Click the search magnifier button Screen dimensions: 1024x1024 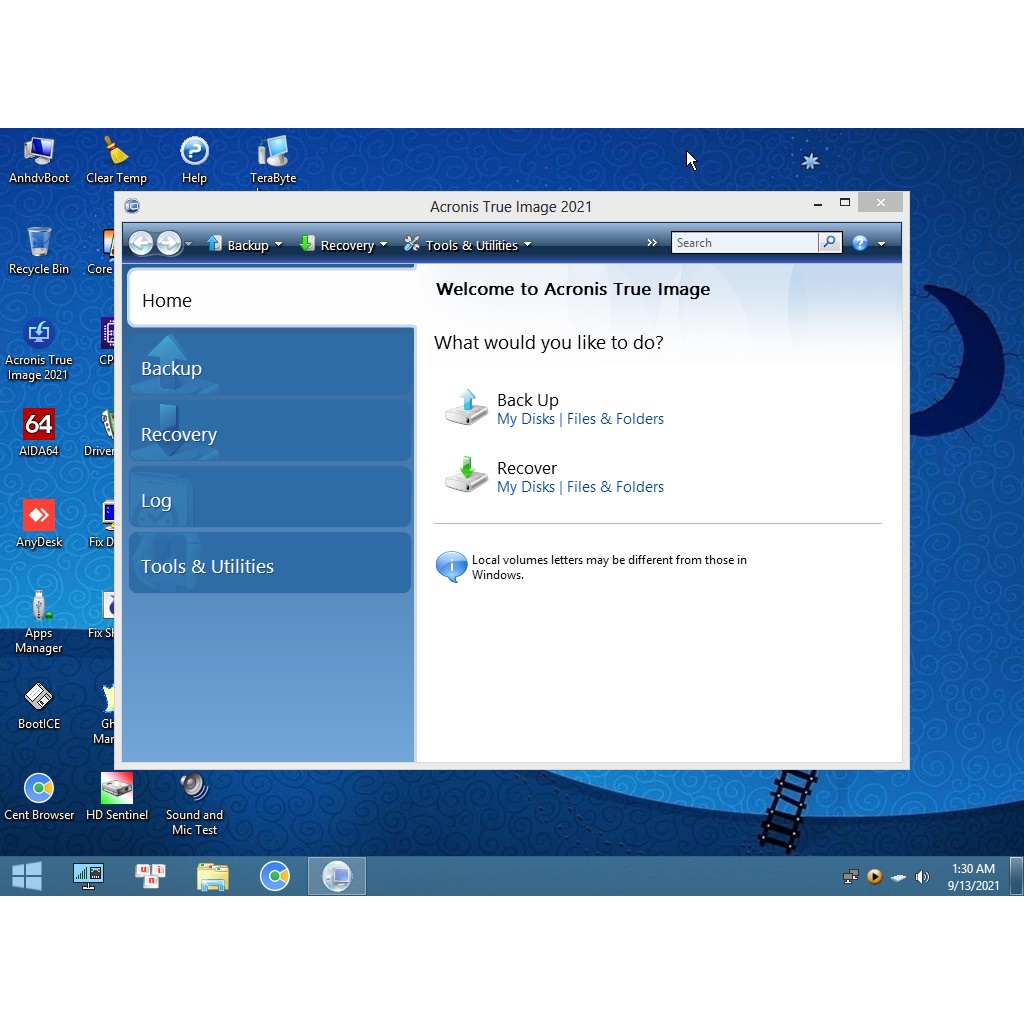pos(829,243)
